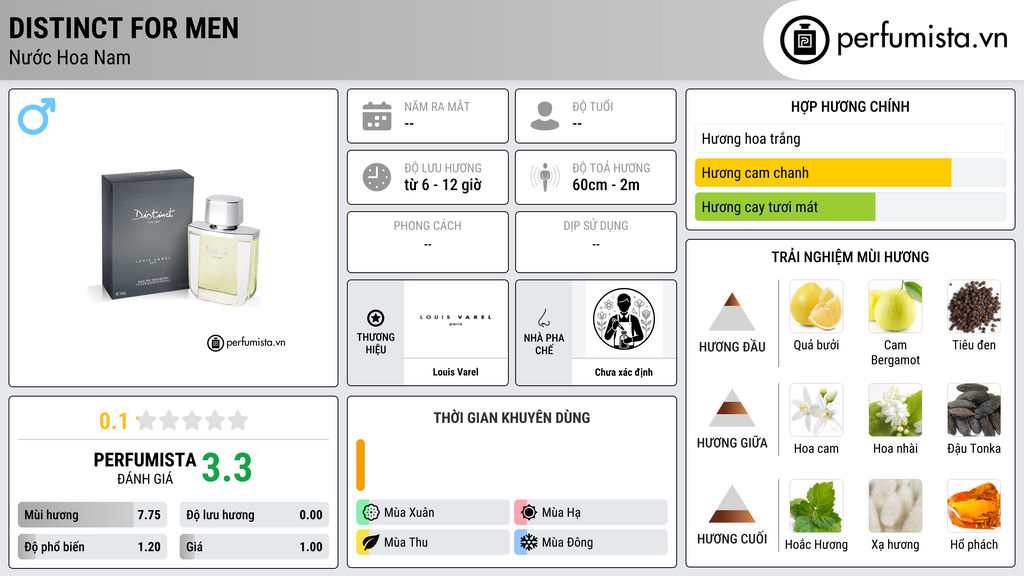Click the DISTINCT FOR MEN title
The width and height of the screenshot is (1024, 576).
(123, 28)
